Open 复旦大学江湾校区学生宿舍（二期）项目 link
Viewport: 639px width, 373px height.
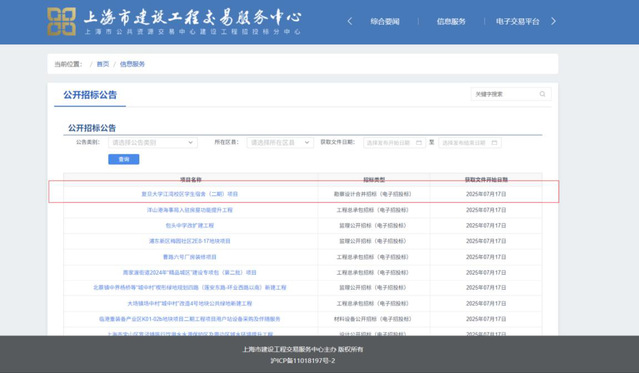click(189, 194)
